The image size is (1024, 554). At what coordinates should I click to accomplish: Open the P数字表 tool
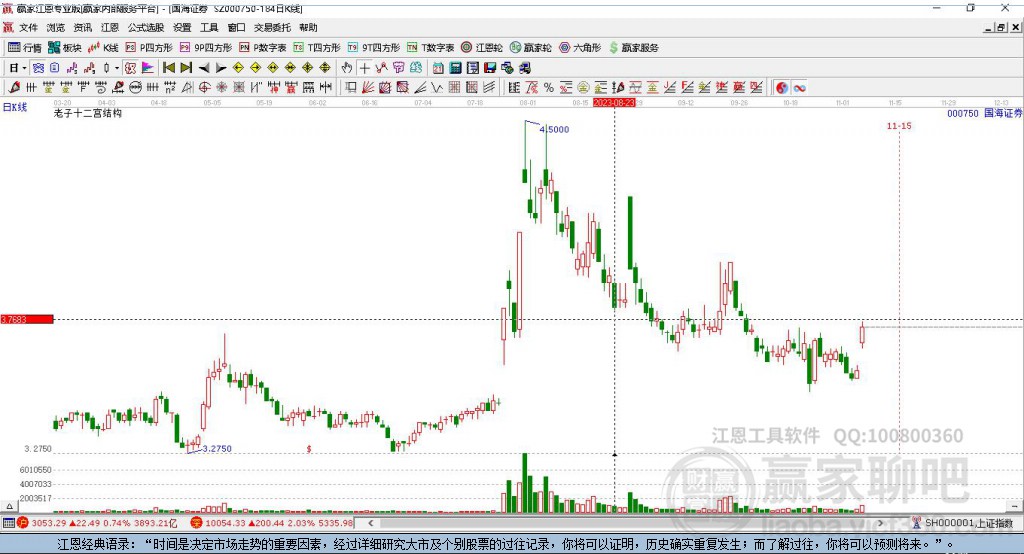point(263,48)
